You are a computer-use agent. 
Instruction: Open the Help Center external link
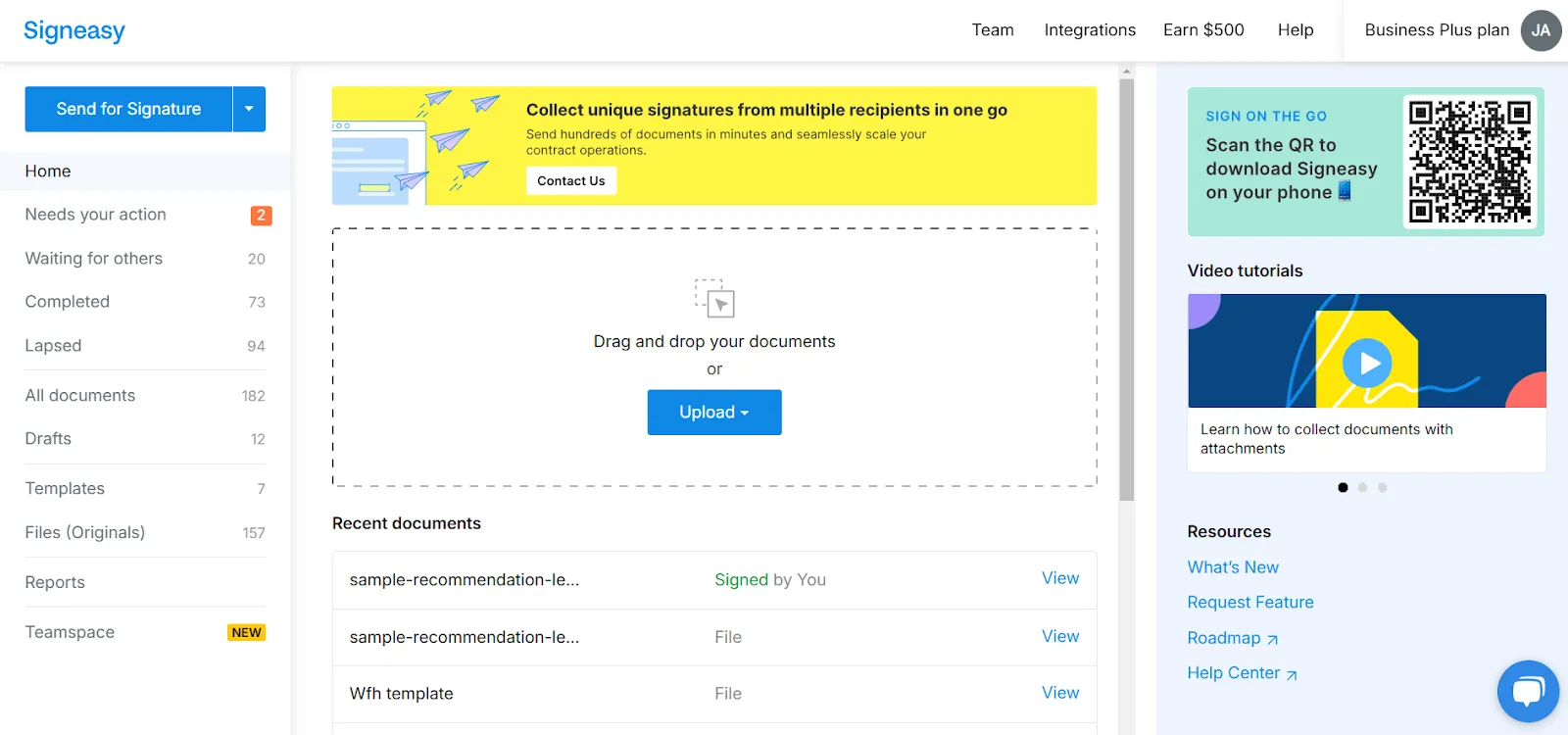1243,673
